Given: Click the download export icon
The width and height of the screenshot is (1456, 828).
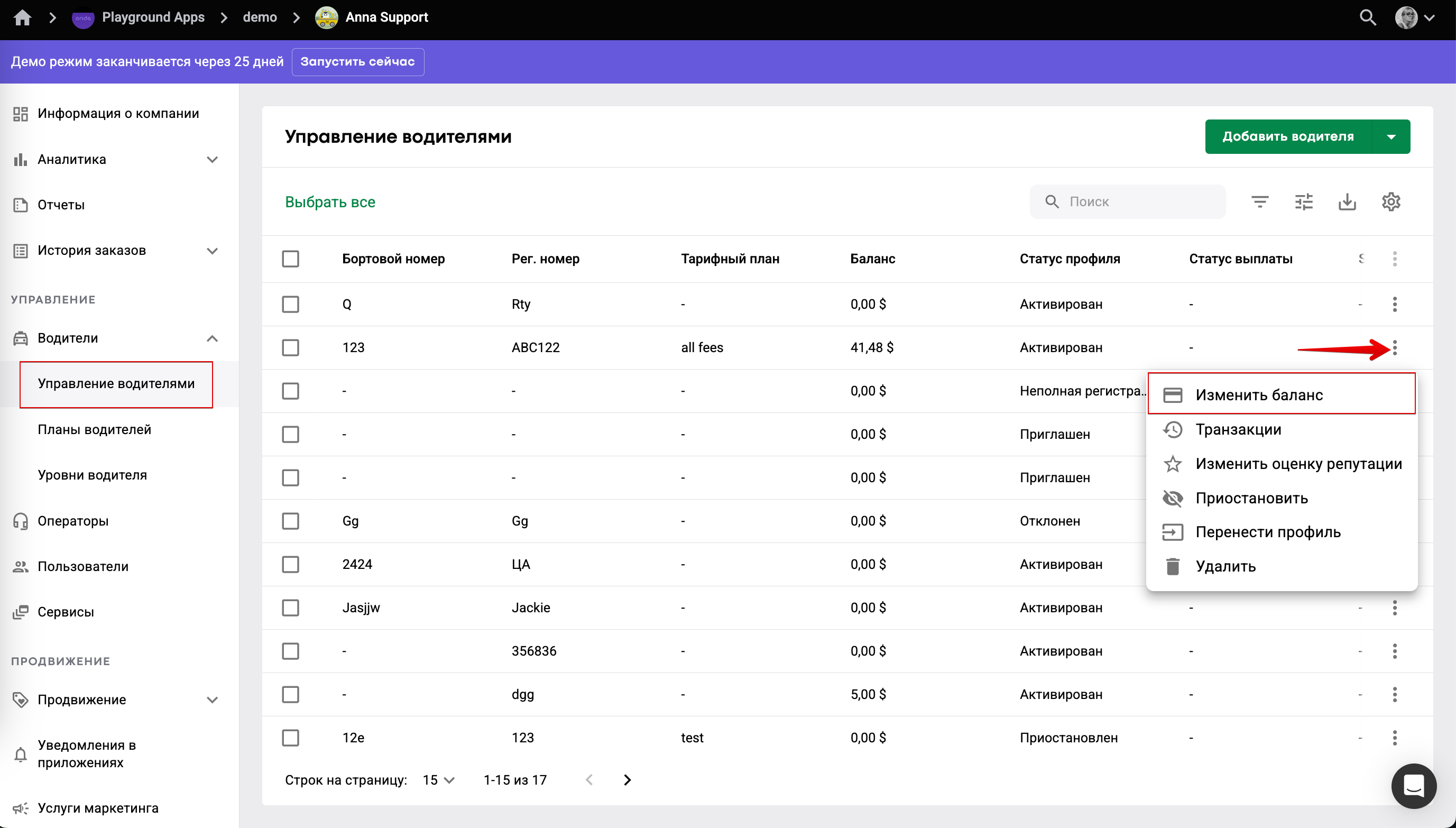Looking at the screenshot, I should click(1348, 202).
